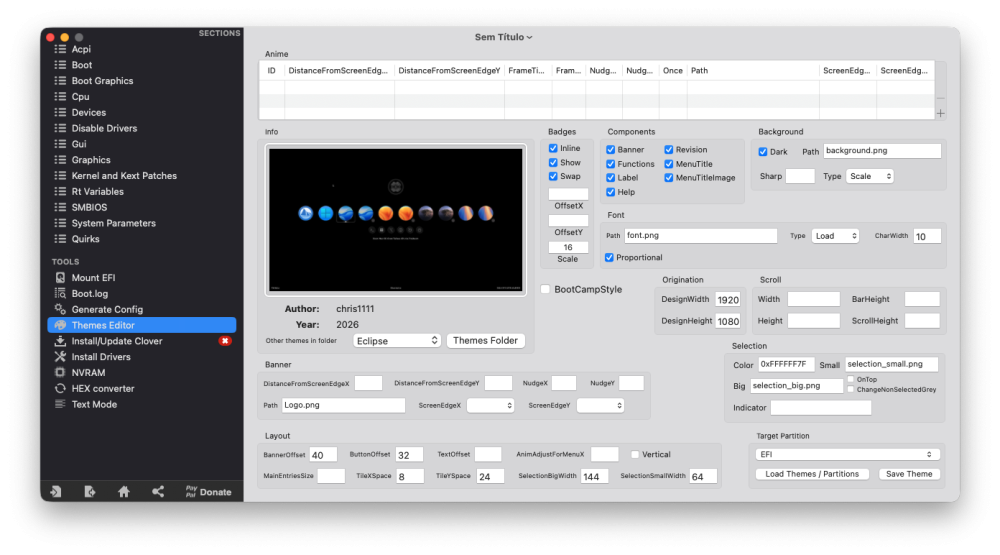Screen dimensions: 1000x555
Task: Click the import icon in the bottom bar
Action: [56, 491]
